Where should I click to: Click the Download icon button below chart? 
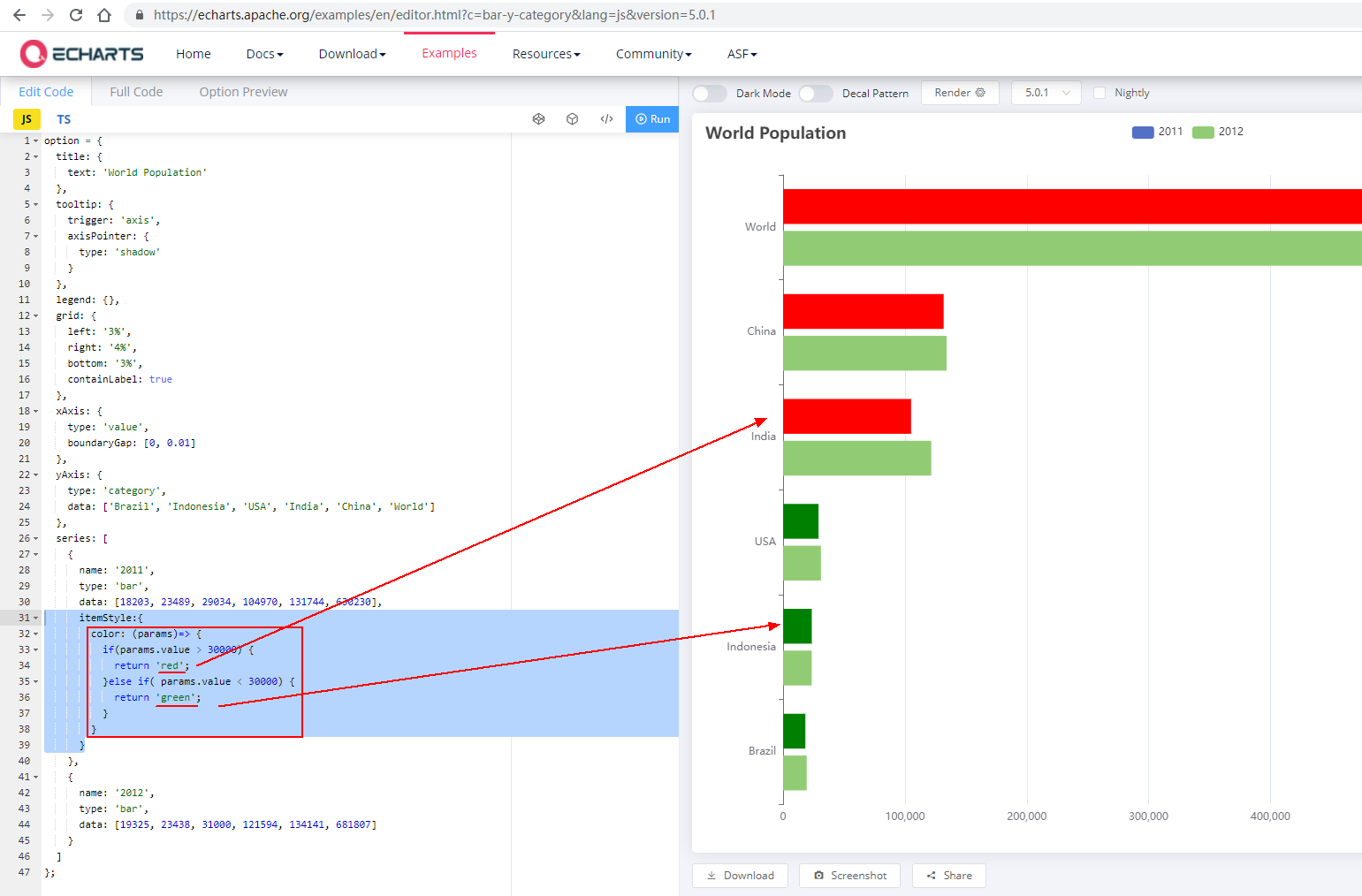click(x=740, y=875)
